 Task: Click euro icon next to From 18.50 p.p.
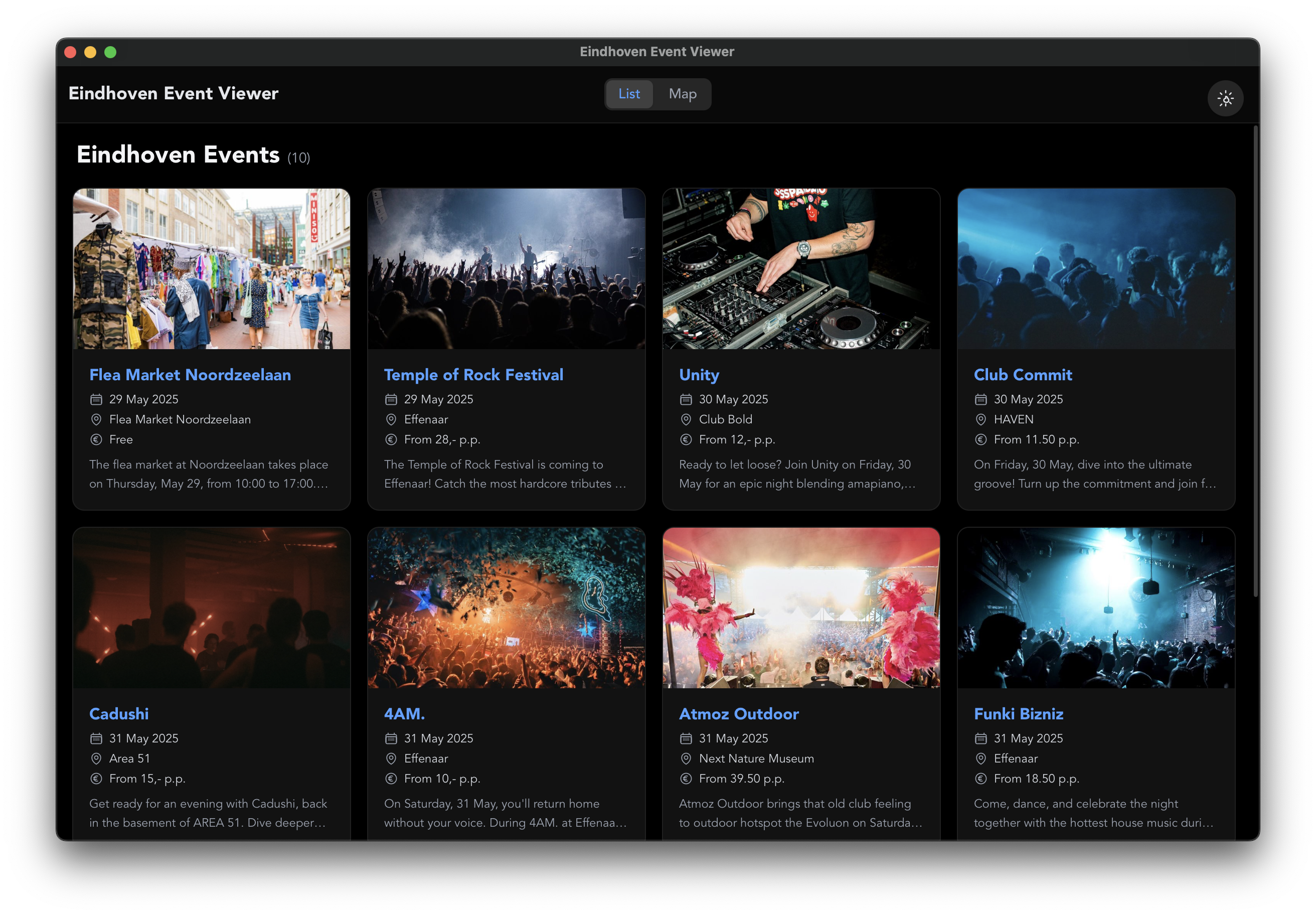980,778
